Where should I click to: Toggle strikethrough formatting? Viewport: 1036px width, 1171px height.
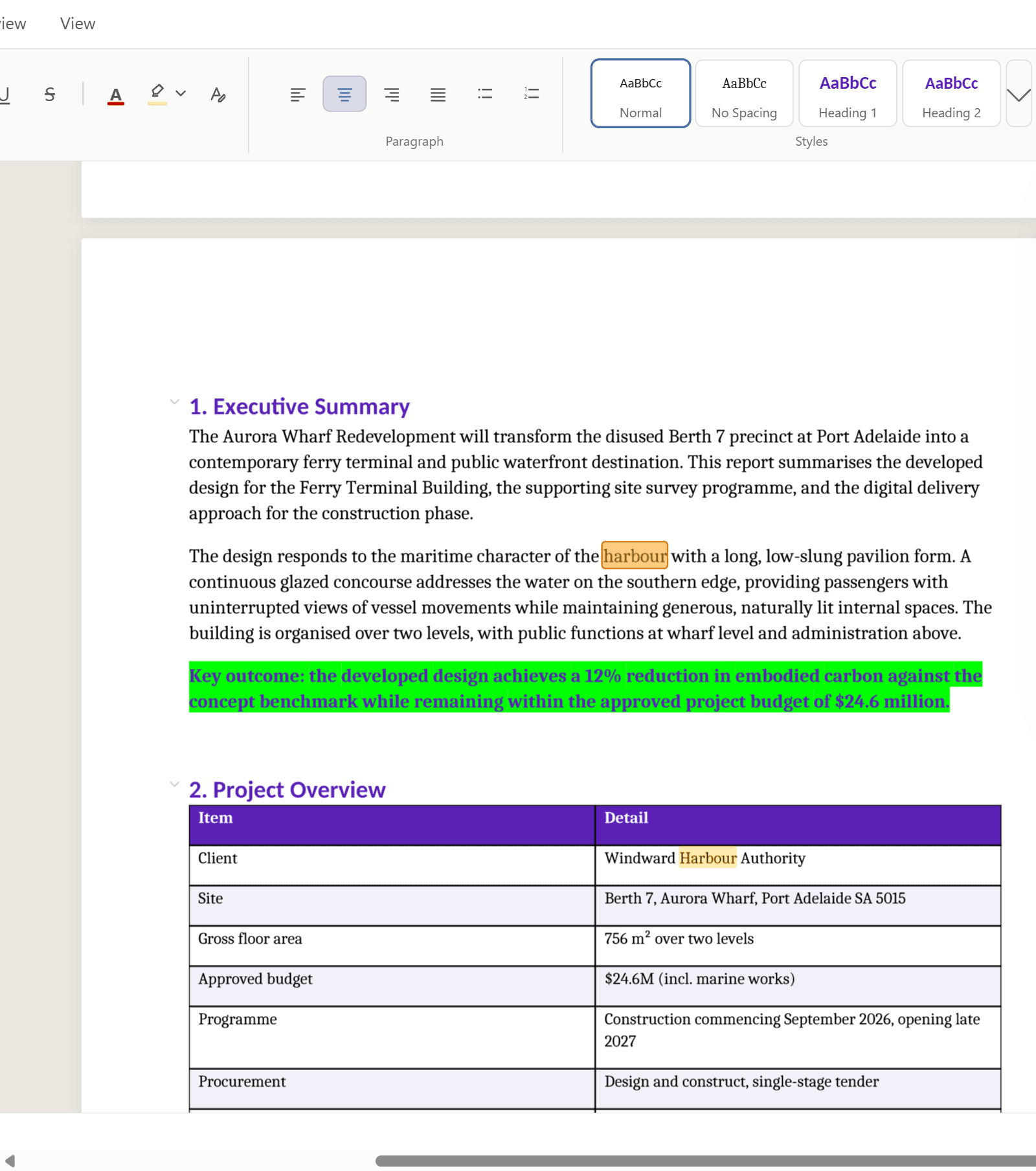click(x=50, y=95)
